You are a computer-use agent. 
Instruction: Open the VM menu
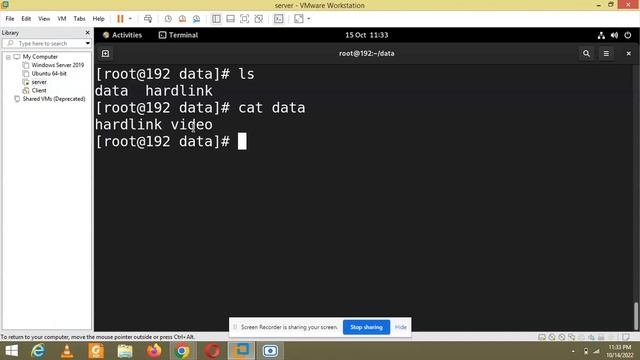(62, 19)
